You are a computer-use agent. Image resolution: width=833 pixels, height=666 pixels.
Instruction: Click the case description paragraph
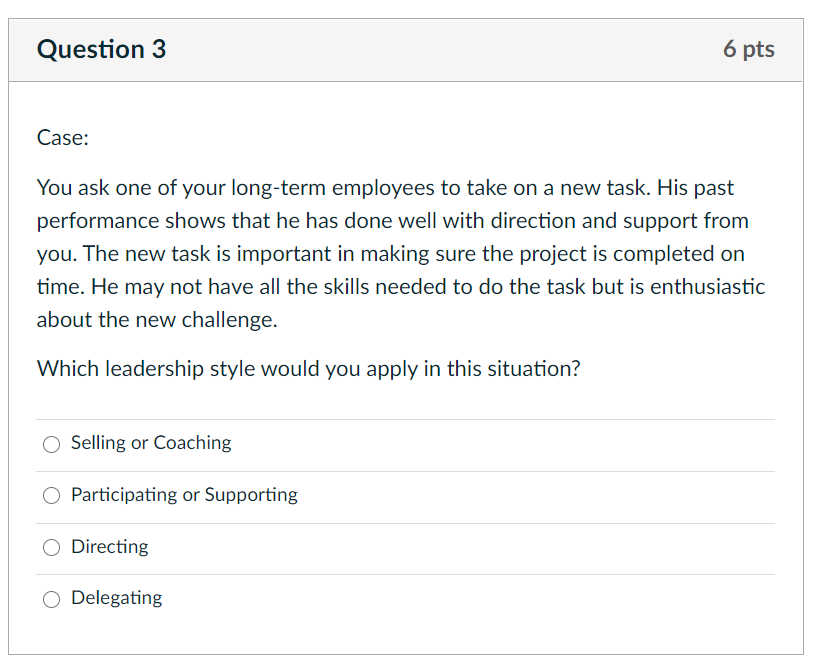(400, 253)
